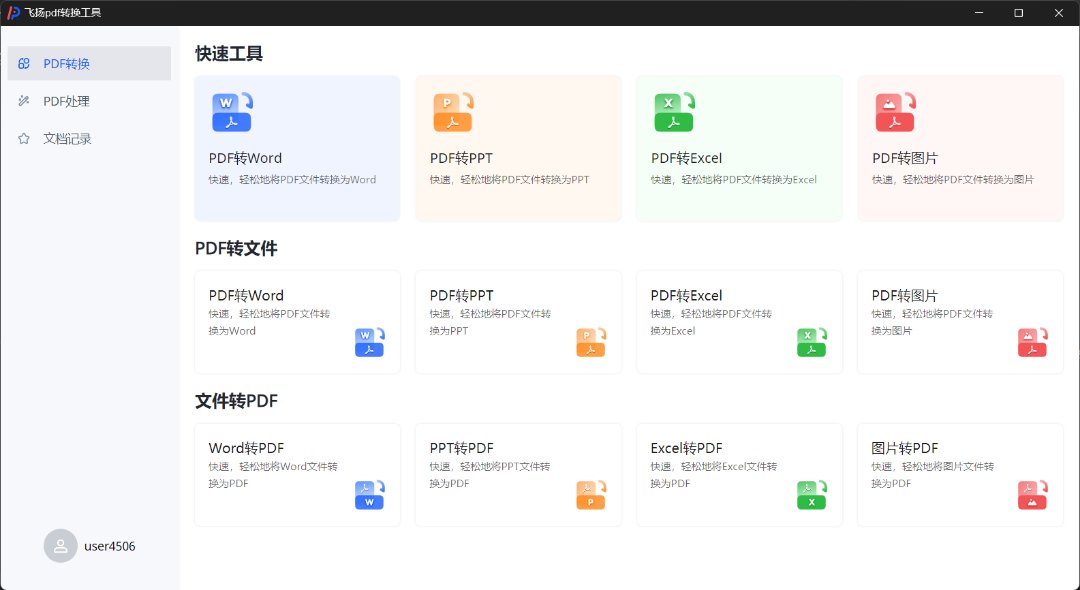
Task: Maximize the application window
Action: [x=1018, y=13]
